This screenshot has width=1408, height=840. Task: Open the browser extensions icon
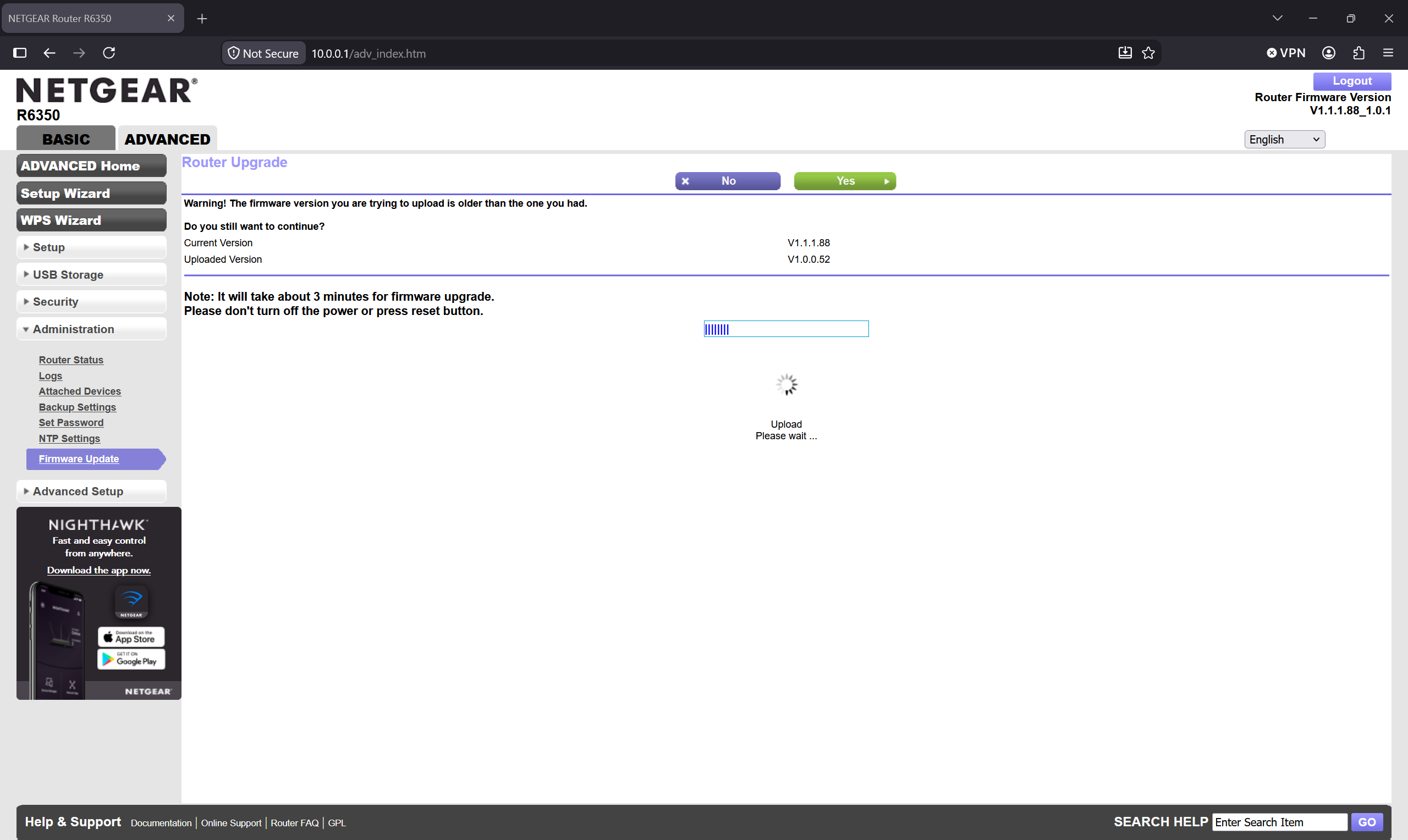tap(1358, 53)
